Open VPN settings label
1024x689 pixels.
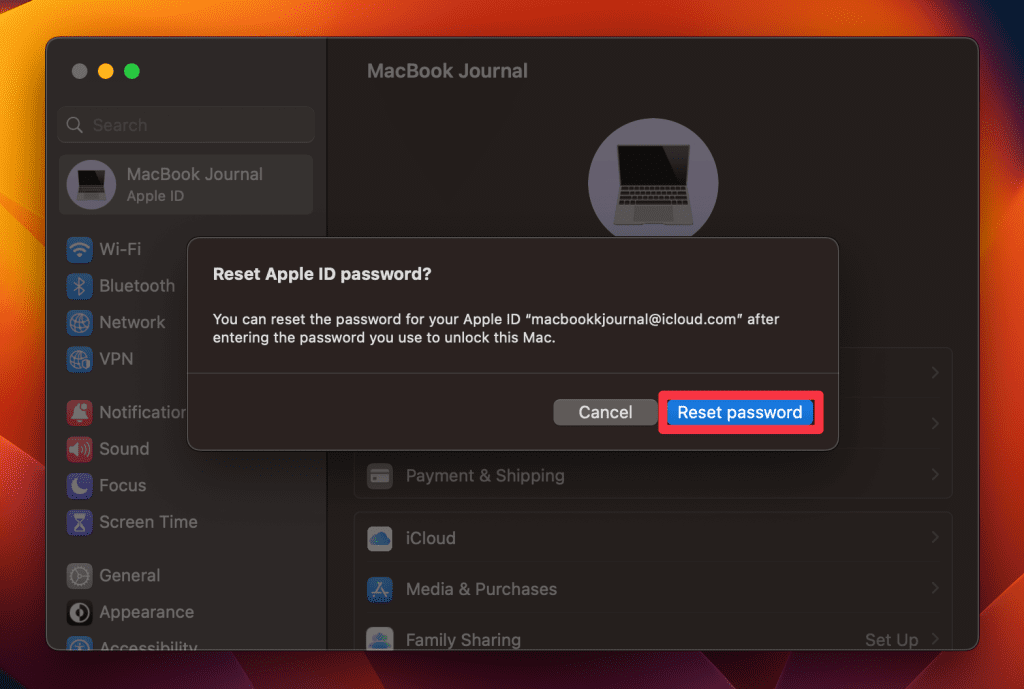(116, 359)
